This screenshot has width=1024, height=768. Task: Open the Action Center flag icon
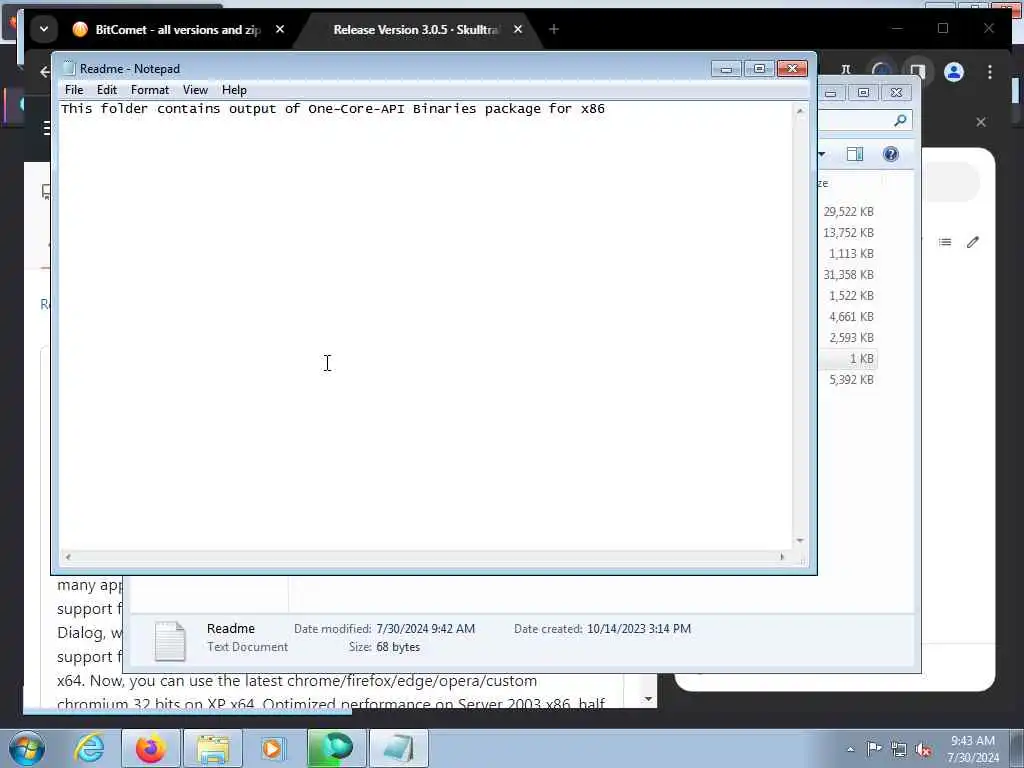(x=874, y=749)
